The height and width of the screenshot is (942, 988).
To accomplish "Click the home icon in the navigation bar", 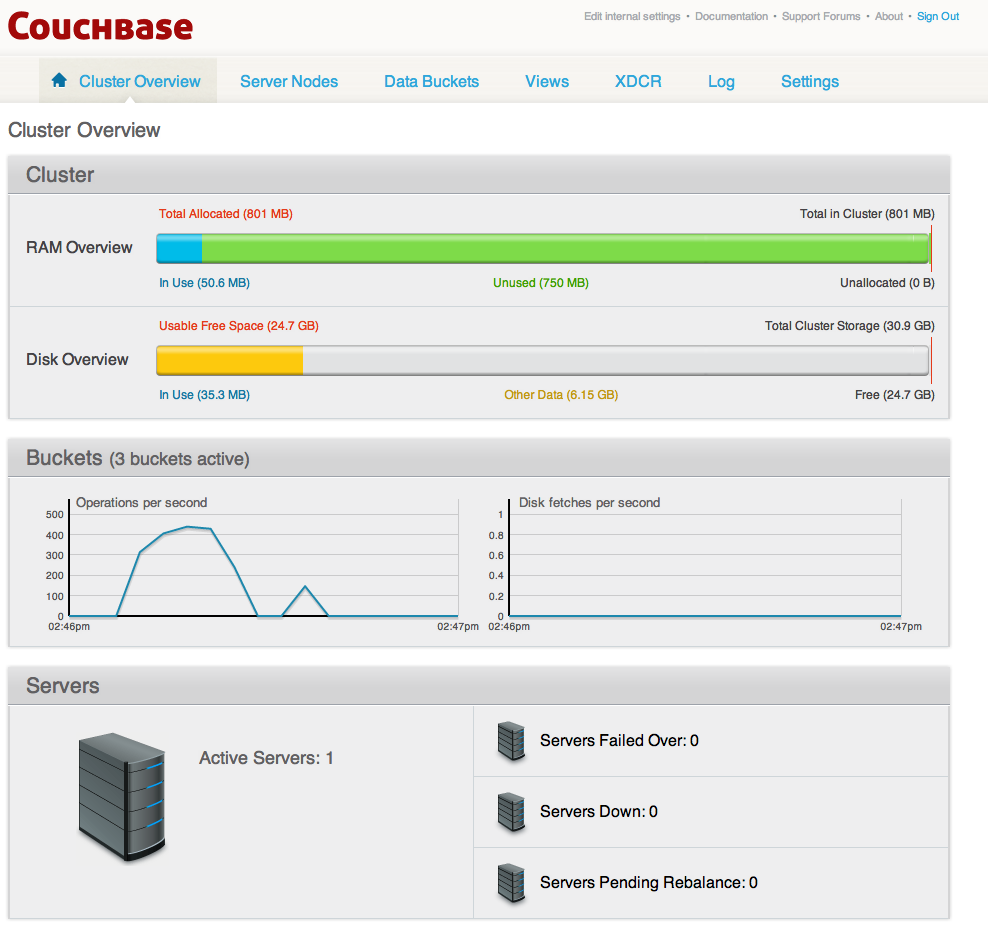I will 58,80.
